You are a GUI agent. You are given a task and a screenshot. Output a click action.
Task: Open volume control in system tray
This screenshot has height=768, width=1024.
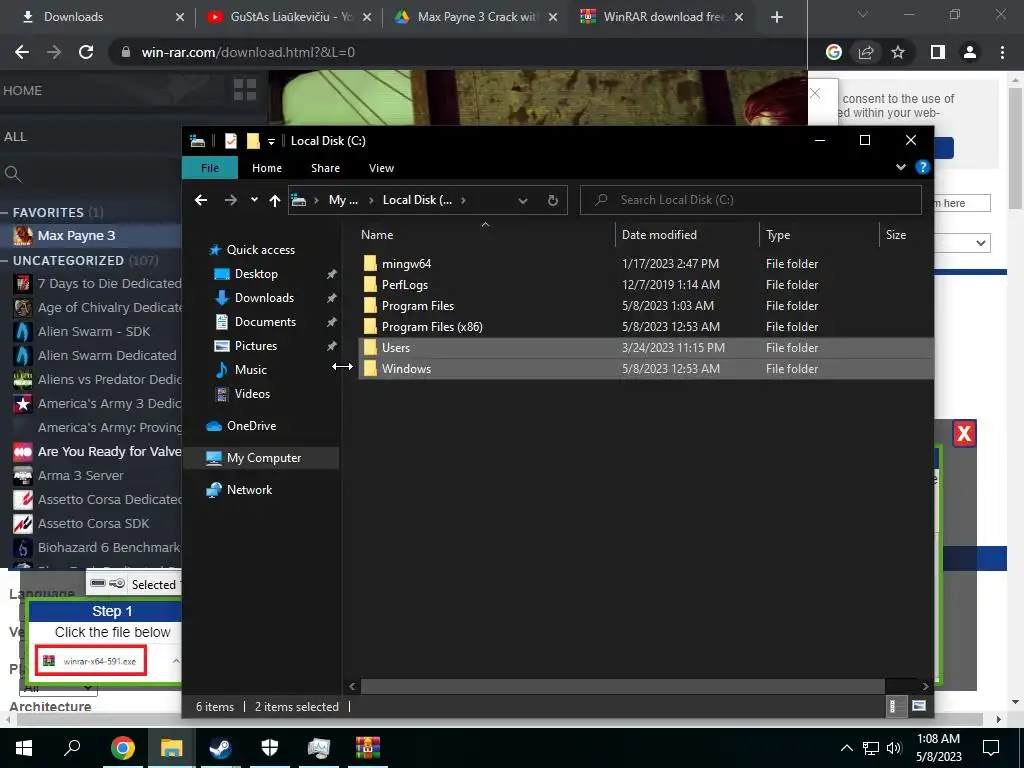pyautogui.click(x=893, y=748)
